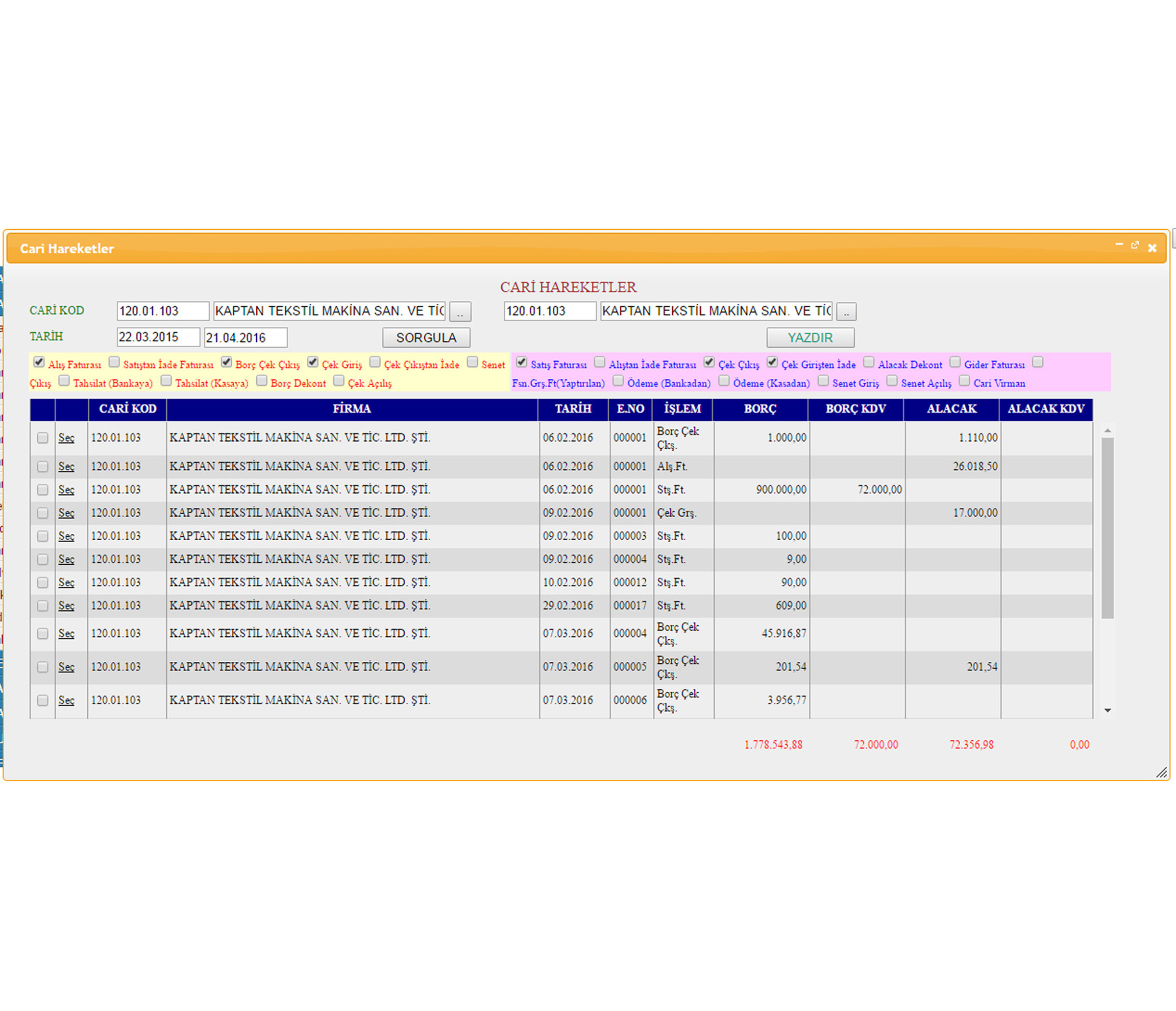Click the FİRMA column header
1176x1011 pixels.
[x=352, y=409]
